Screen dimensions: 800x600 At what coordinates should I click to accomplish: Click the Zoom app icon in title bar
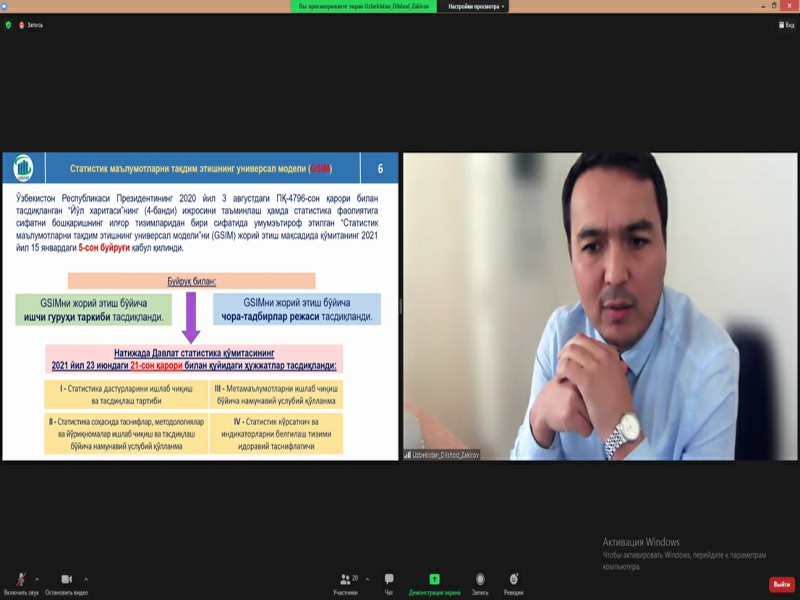(x=5, y=6)
